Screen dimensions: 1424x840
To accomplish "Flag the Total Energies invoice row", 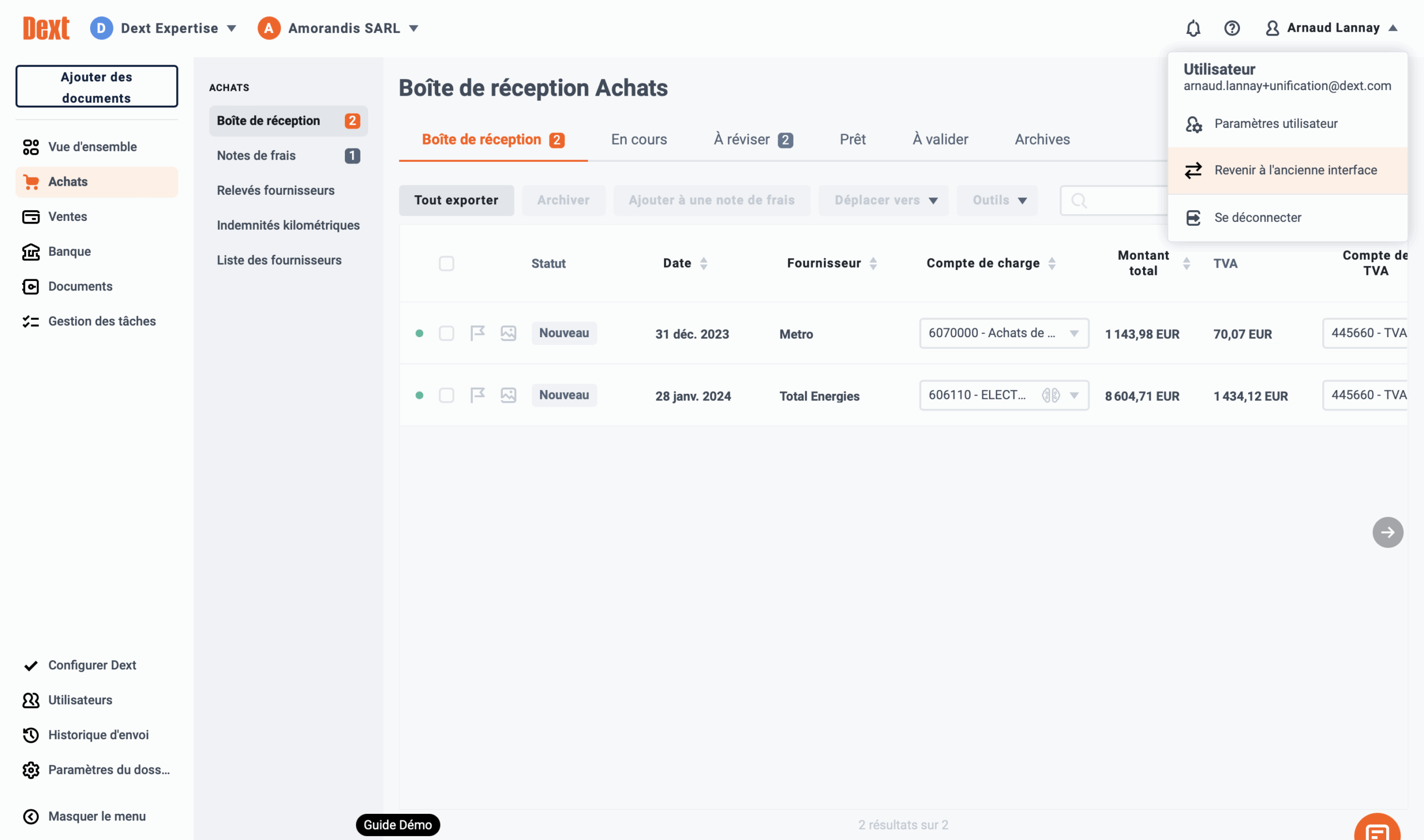I will [478, 395].
